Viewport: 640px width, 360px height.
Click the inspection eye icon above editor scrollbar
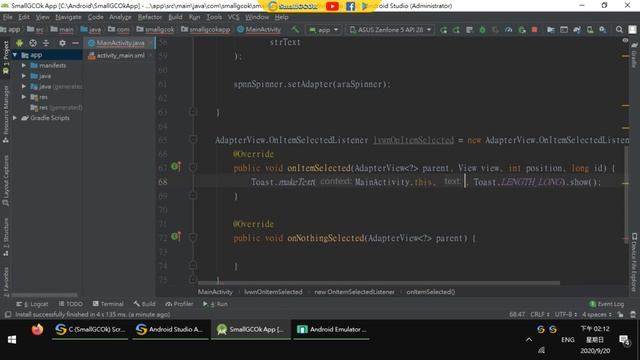click(625, 40)
